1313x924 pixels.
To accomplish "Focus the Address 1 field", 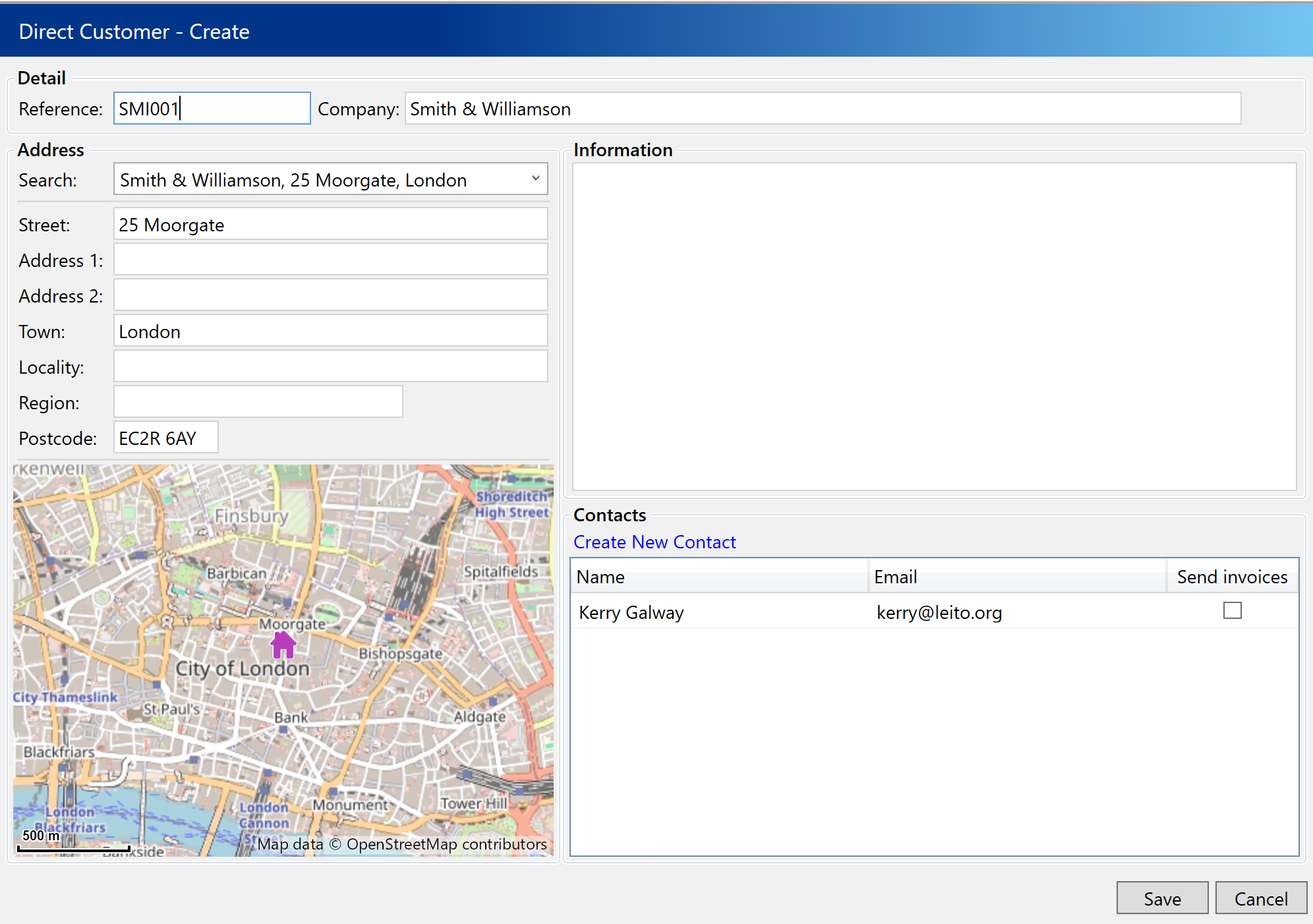I will coord(330,260).
